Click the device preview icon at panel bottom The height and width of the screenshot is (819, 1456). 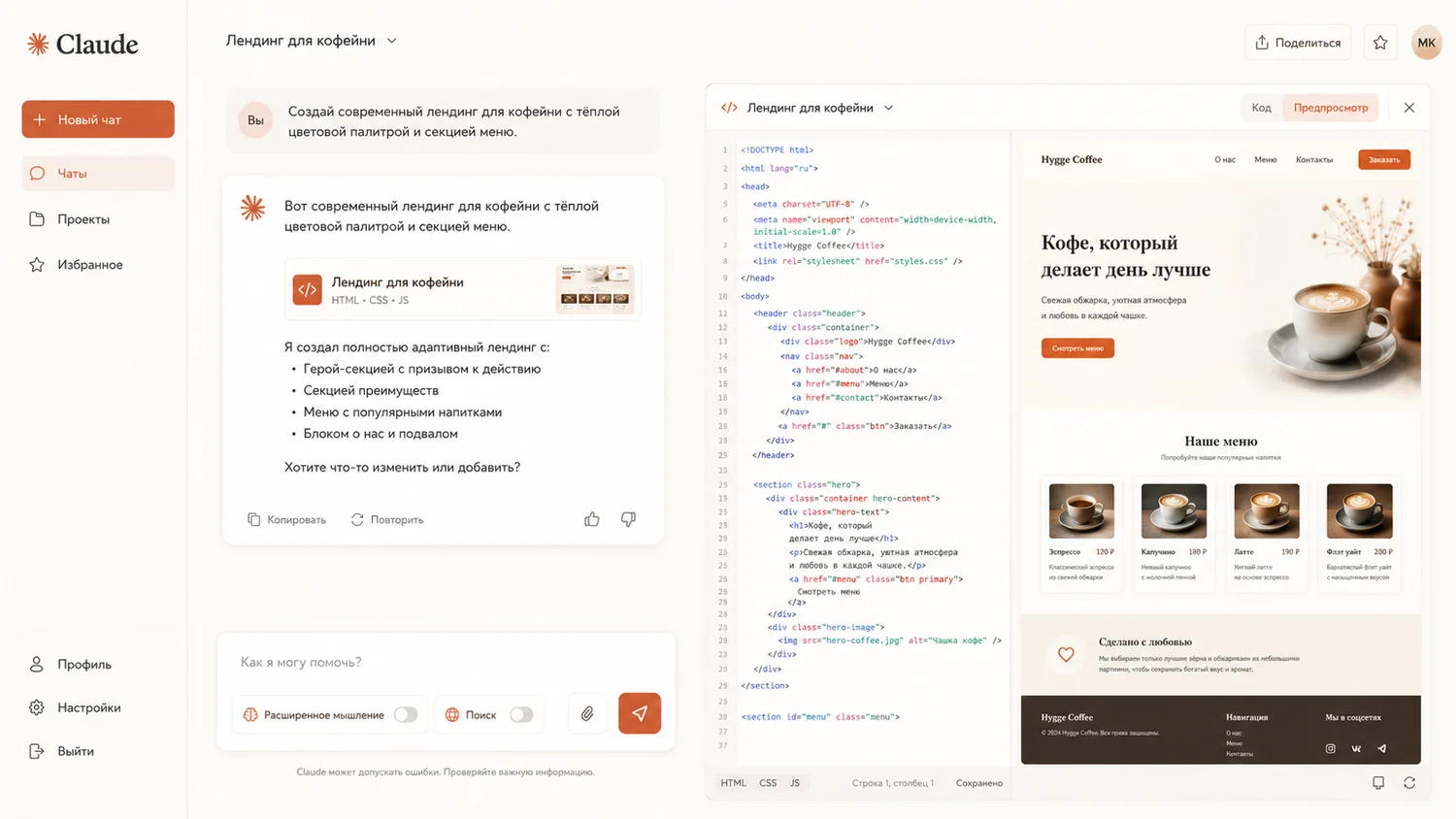tap(1378, 783)
